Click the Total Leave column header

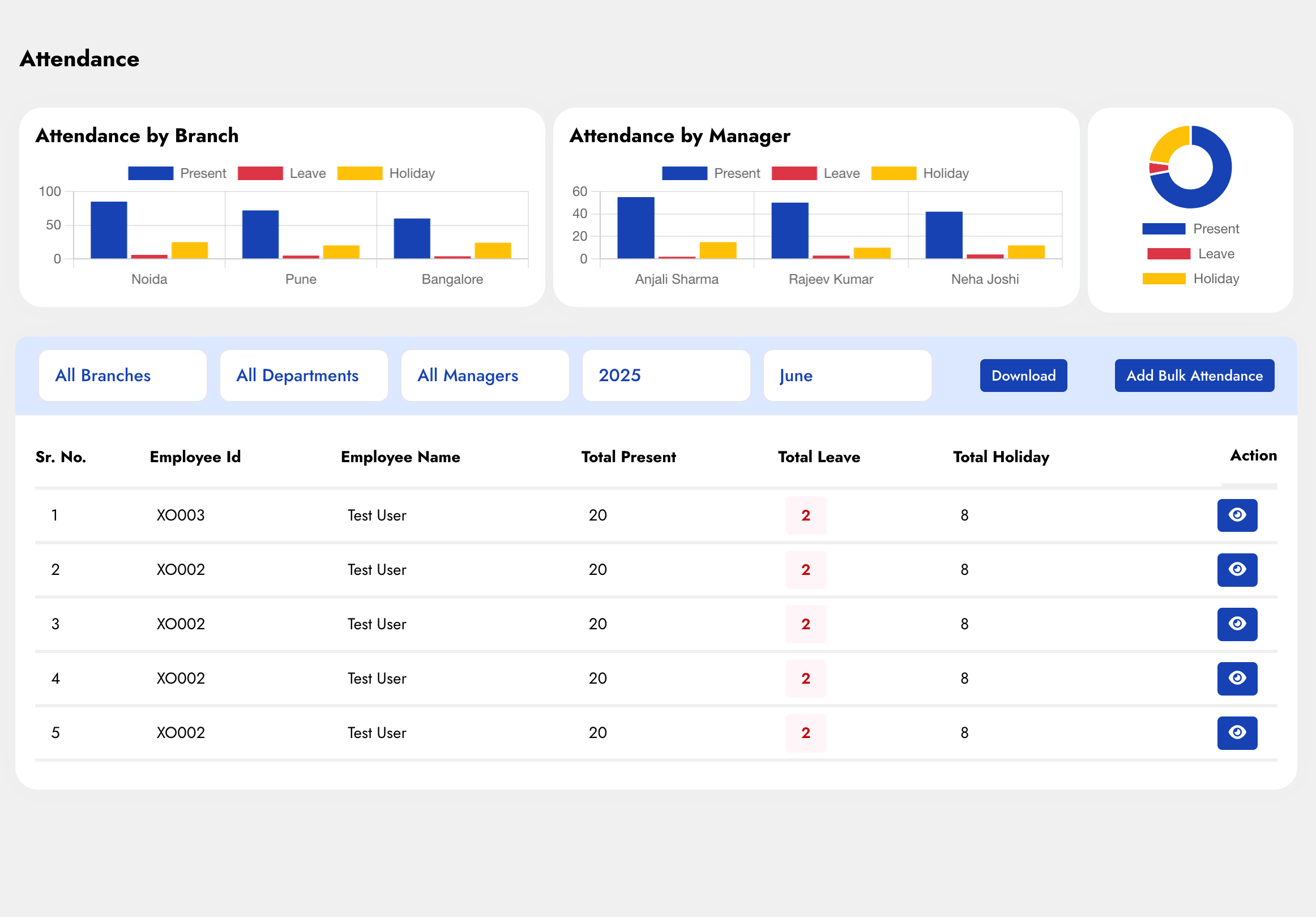[818, 457]
